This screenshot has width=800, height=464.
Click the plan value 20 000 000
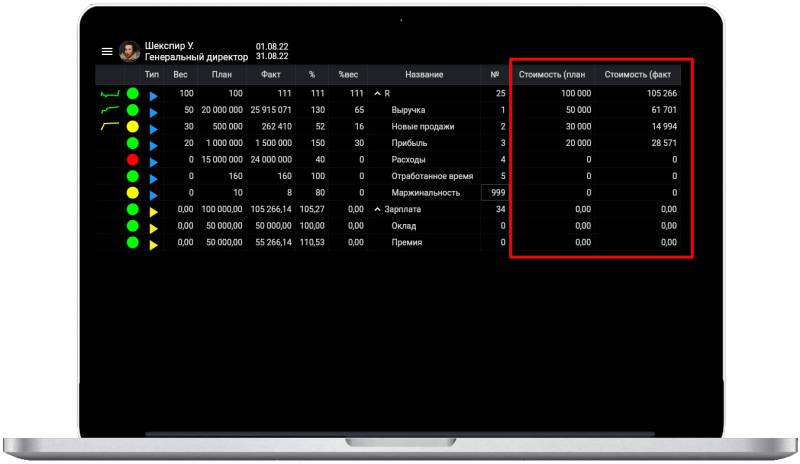(222, 110)
